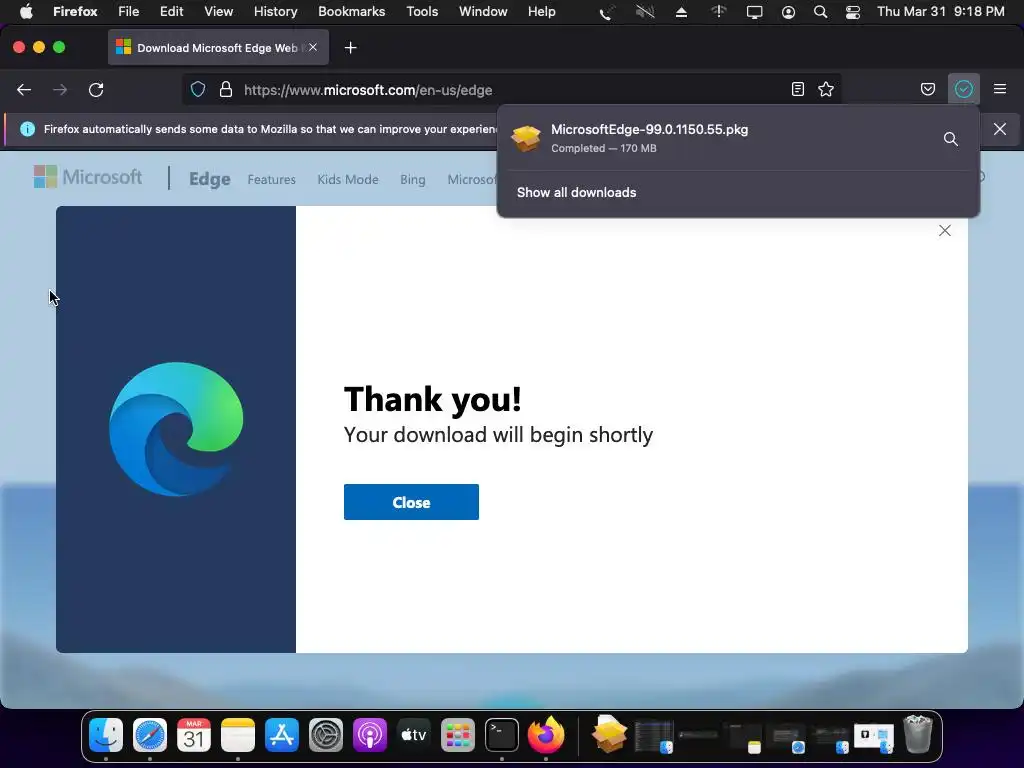Open Podcasts from the Dock

click(370, 735)
